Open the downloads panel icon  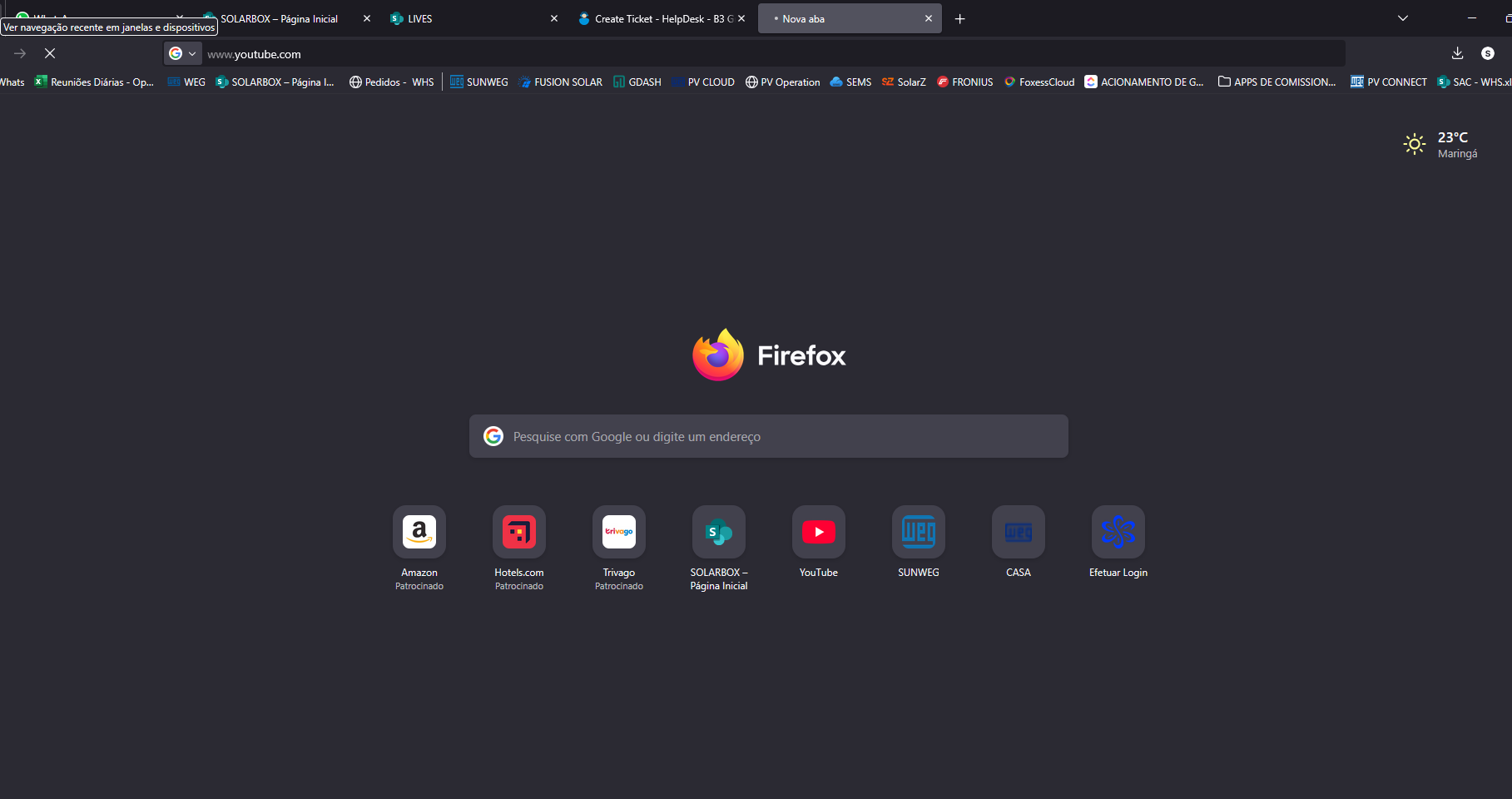pyautogui.click(x=1457, y=53)
